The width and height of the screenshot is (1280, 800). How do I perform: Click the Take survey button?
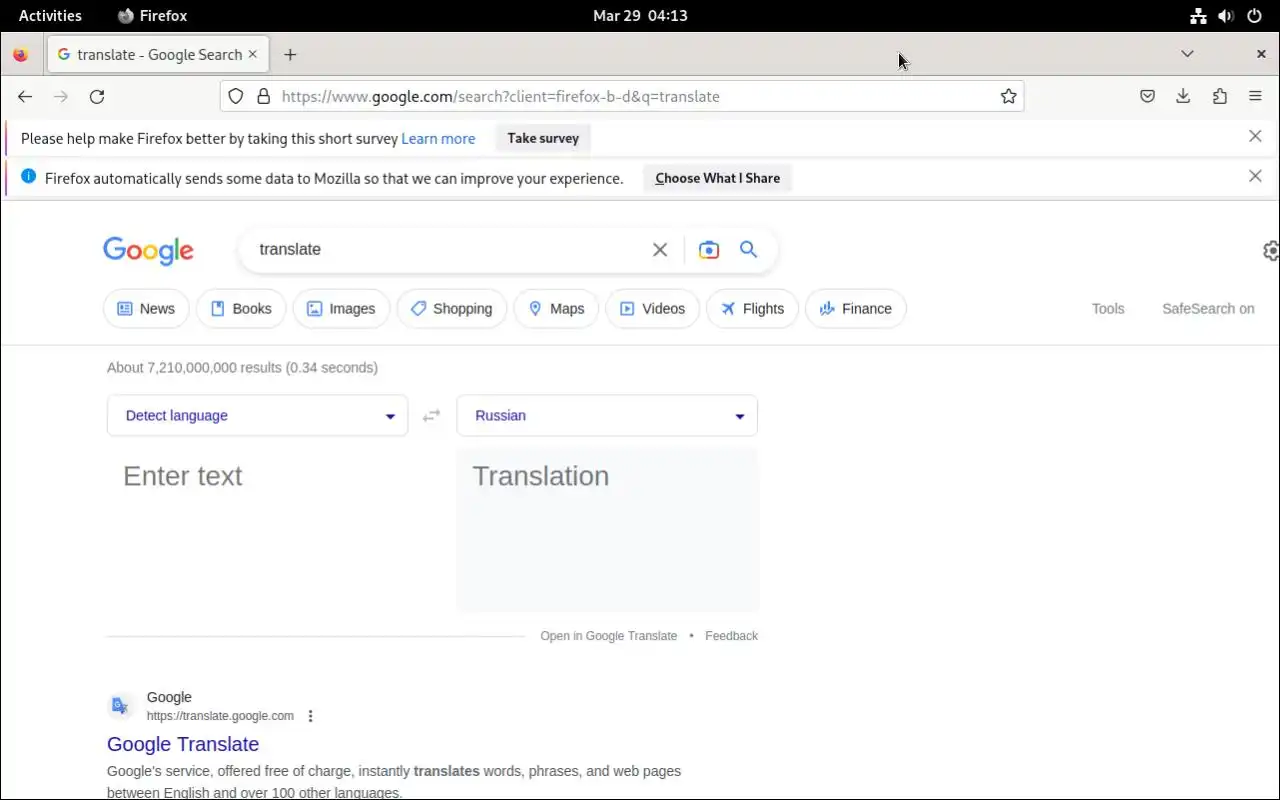point(543,138)
